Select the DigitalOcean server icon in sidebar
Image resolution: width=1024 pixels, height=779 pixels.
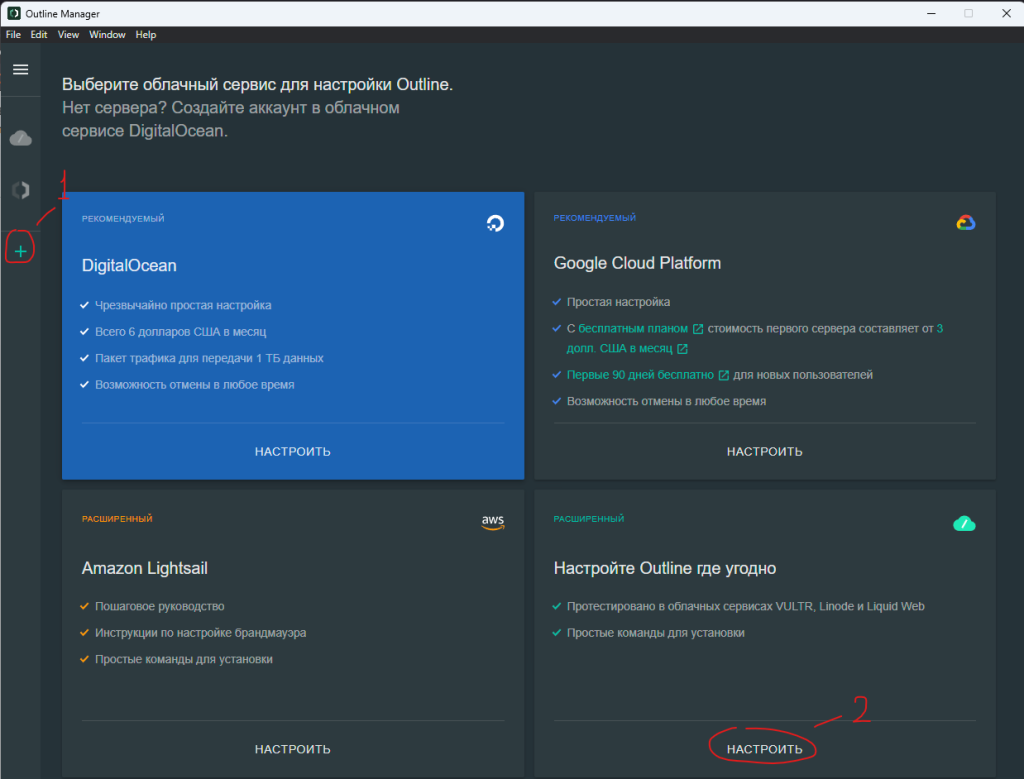(x=20, y=190)
